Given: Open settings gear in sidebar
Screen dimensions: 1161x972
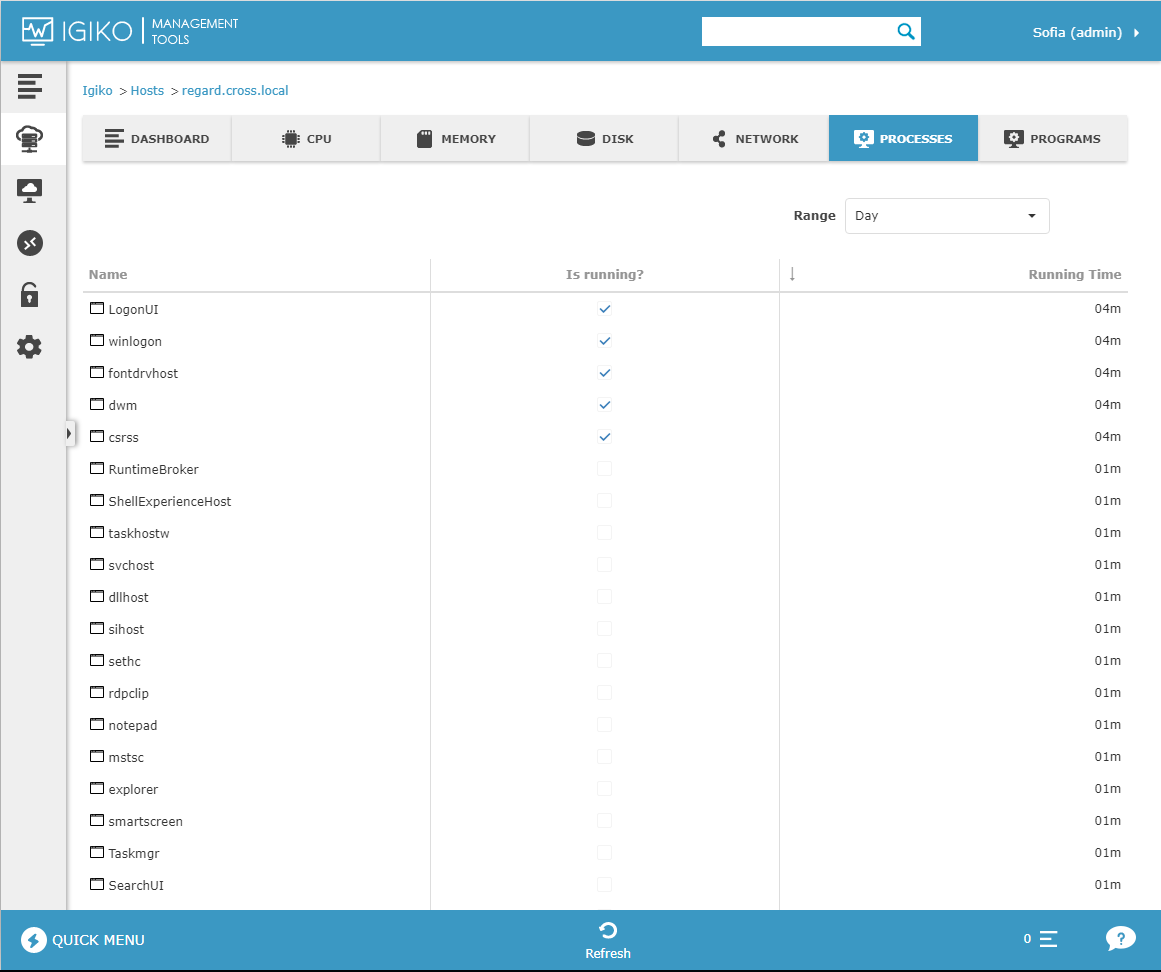Looking at the screenshot, I should pyautogui.click(x=30, y=347).
